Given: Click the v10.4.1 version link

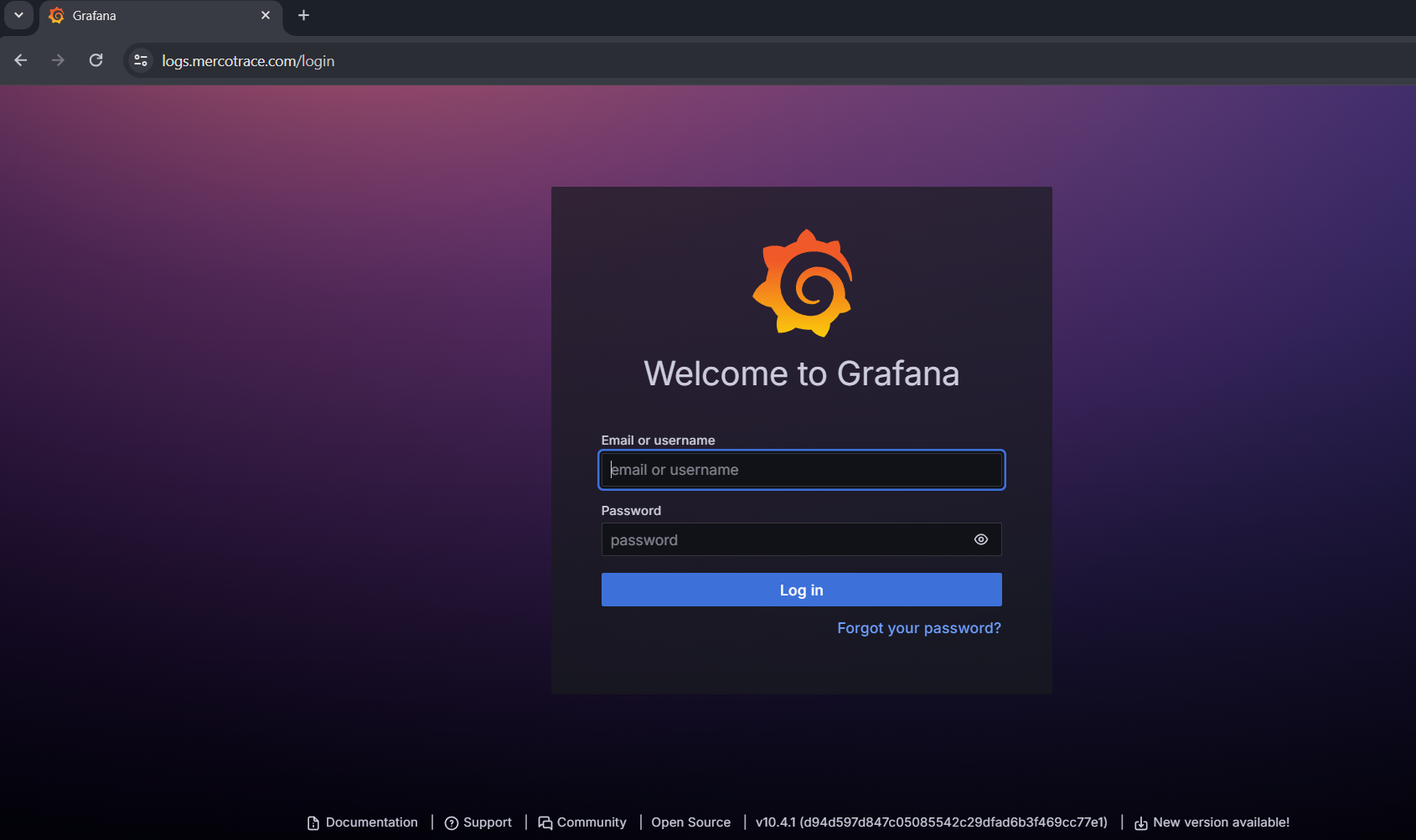Looking at the screenshot, I should [x=932, y=822].
